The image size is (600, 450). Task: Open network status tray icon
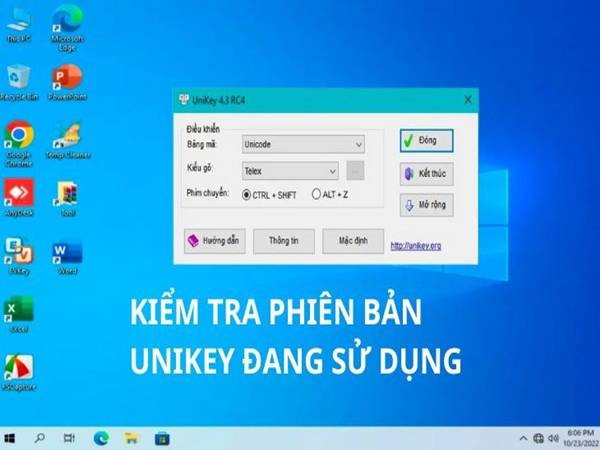[538, 439]
